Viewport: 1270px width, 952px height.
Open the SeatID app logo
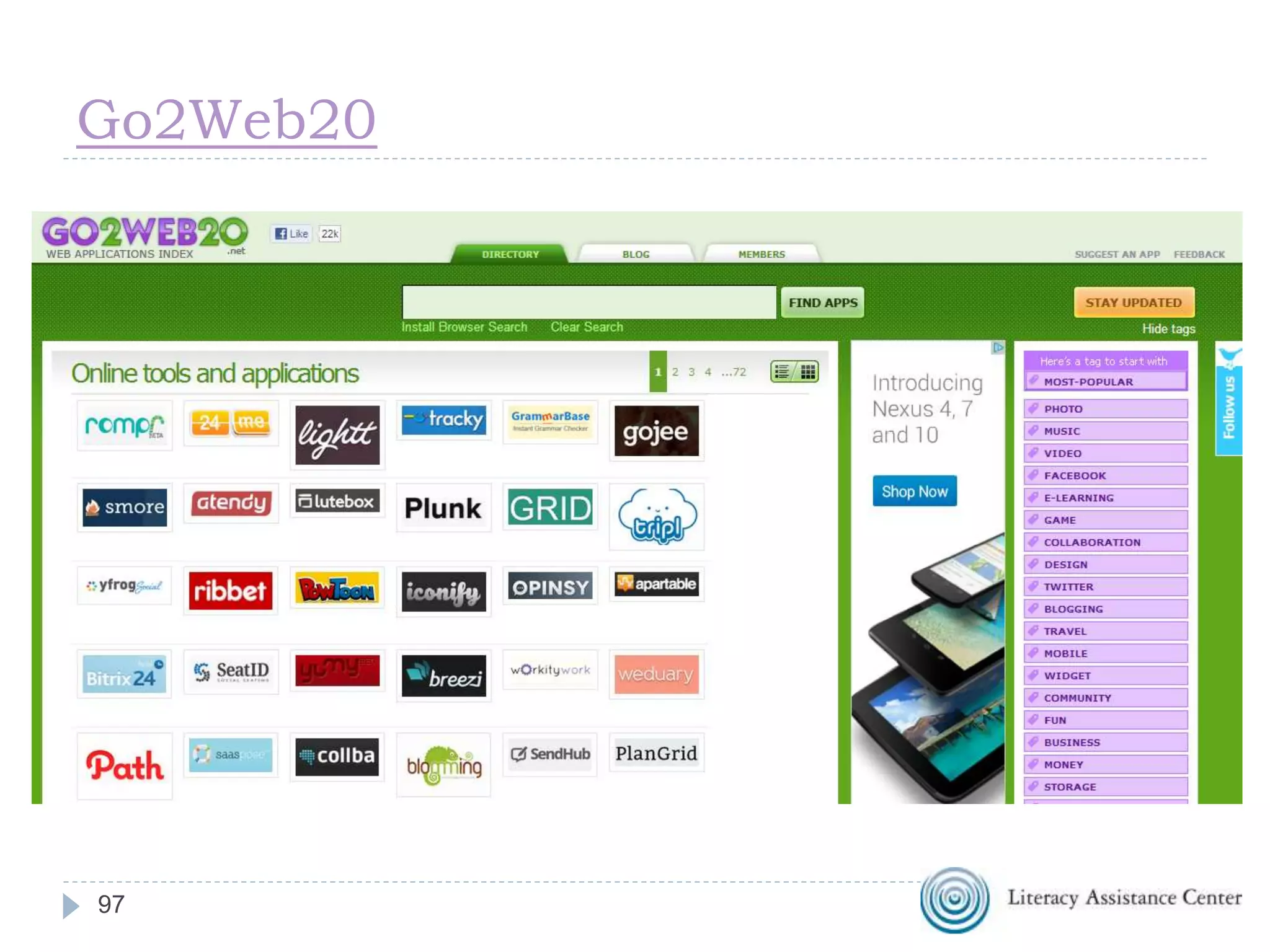click(x=231, y=671)
